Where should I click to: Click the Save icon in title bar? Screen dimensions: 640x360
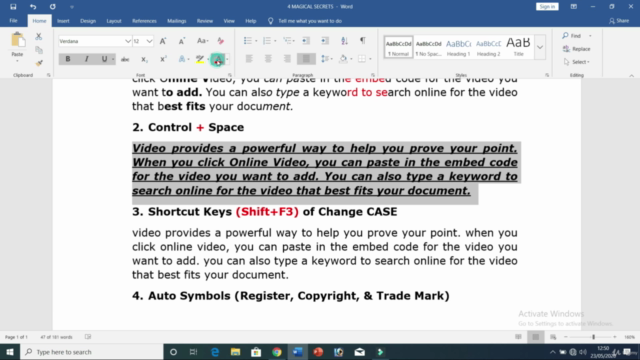[13, 7]
